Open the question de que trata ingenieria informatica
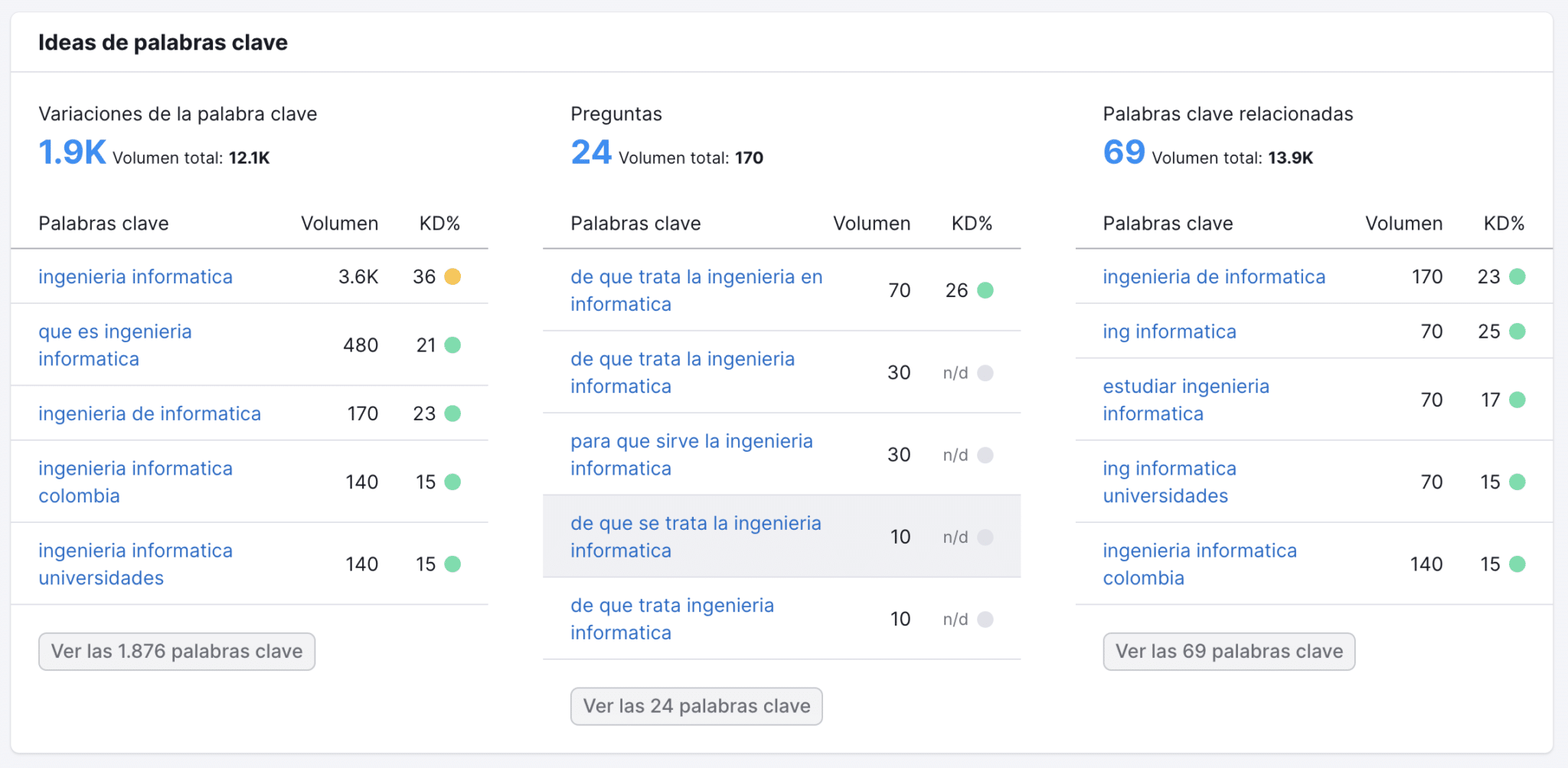Image resolution: width=1568 pixels, height=768 pixels. (671, 618)
